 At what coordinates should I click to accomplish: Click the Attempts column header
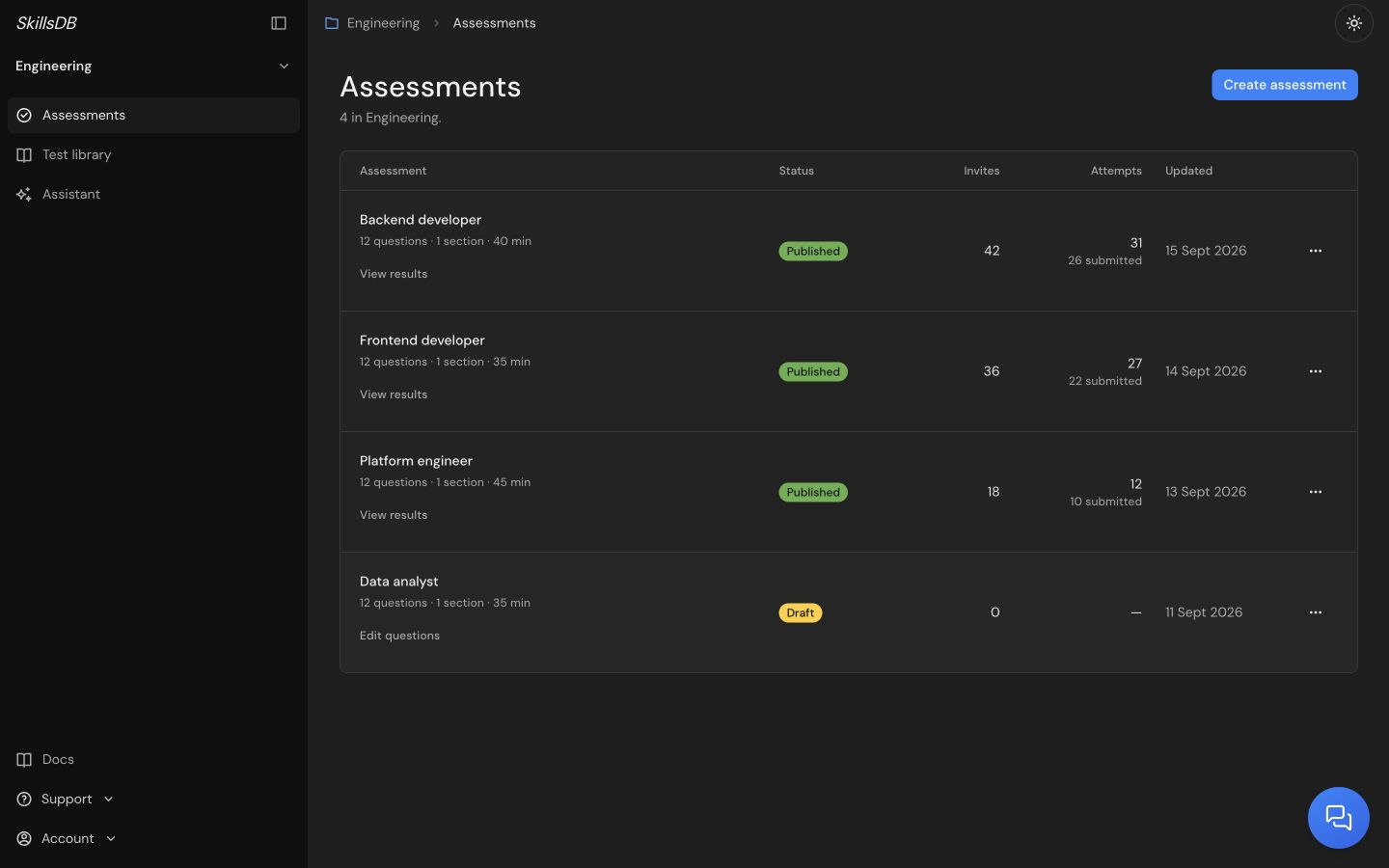[1116, 171]
